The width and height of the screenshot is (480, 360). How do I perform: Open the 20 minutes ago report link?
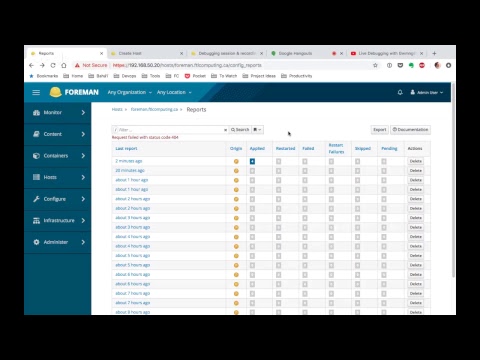pyautogui.click(x=130, y=171)
